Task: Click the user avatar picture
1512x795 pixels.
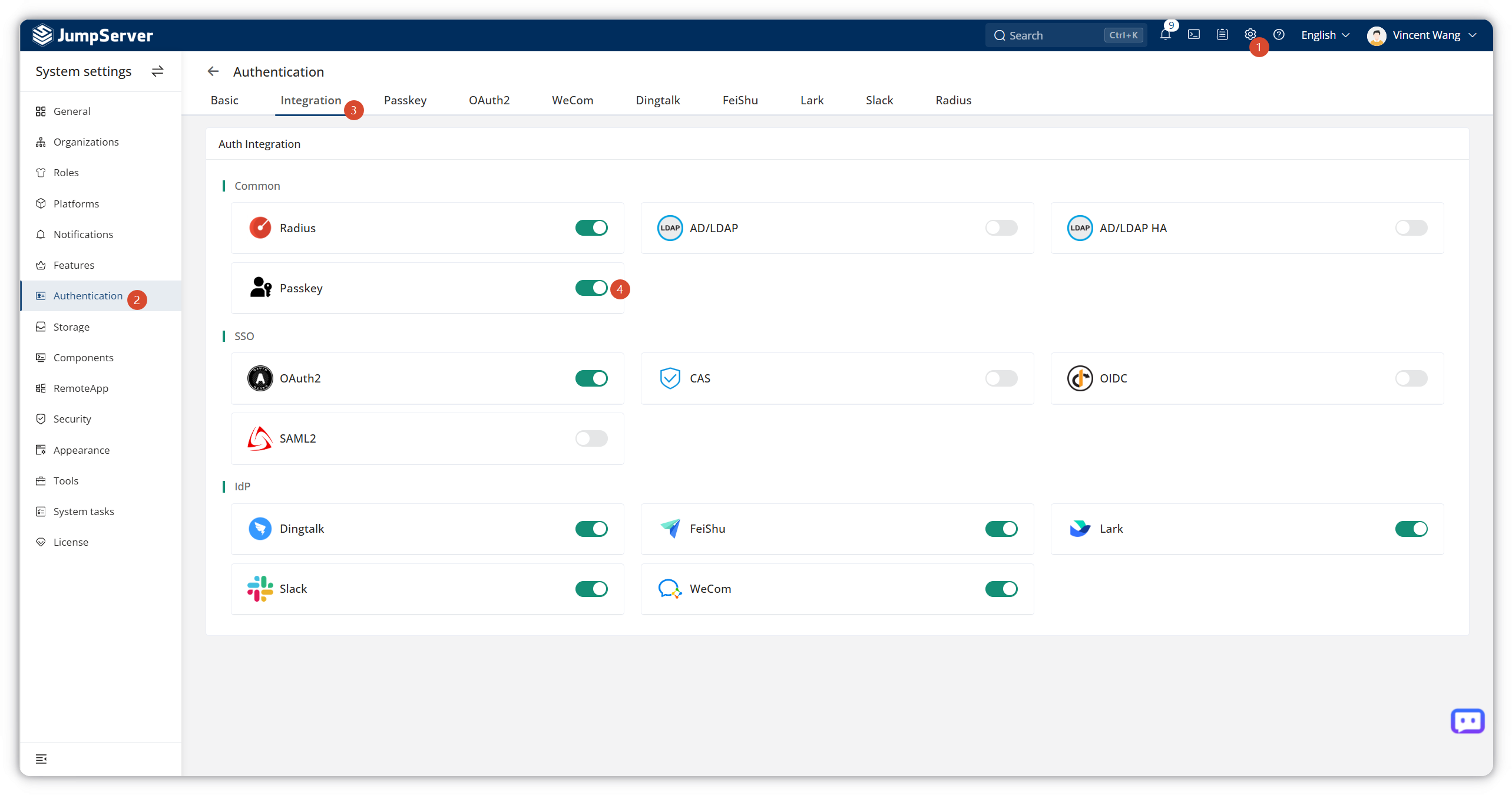Action: click(1376, 35)
